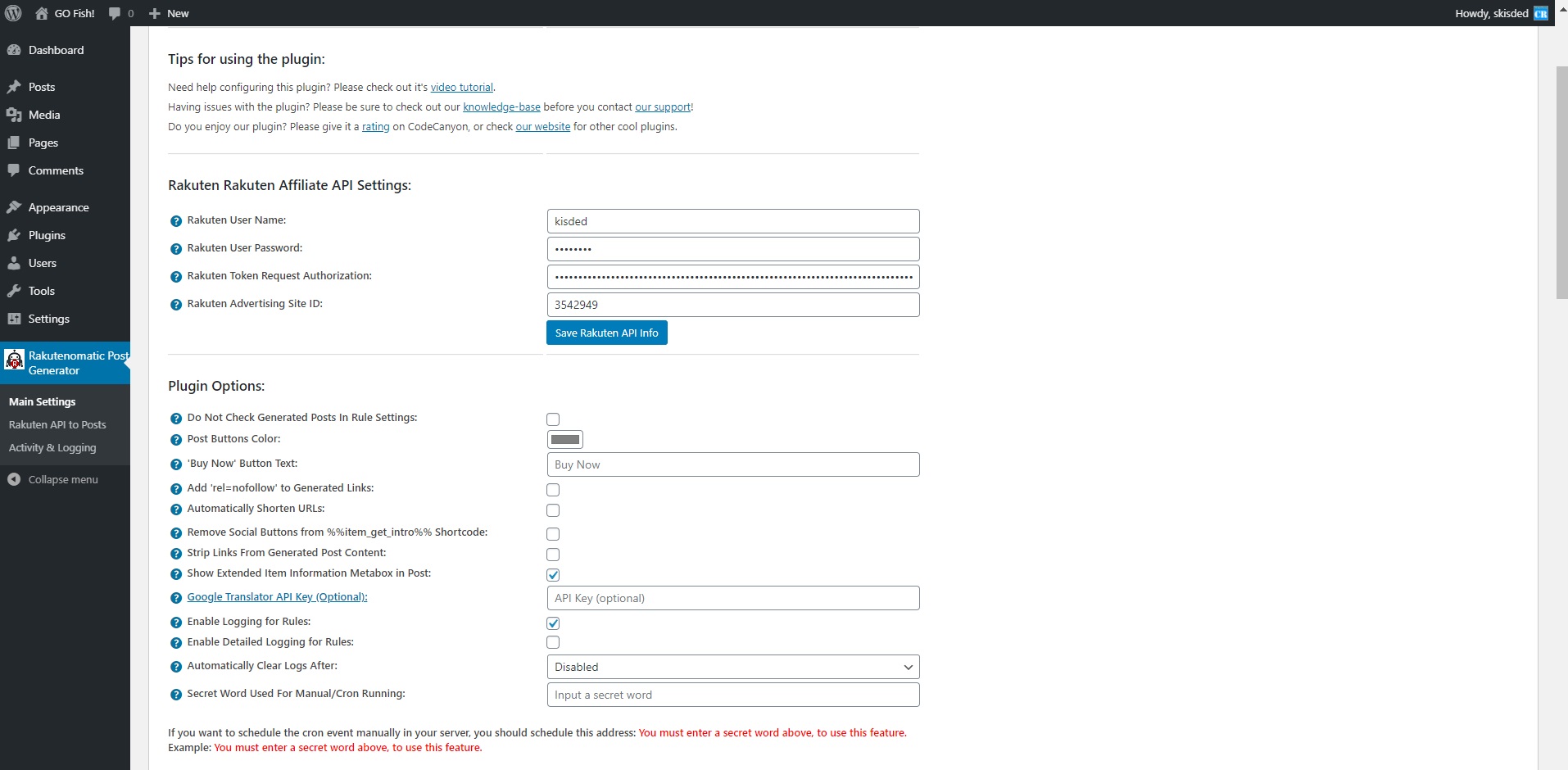Open Rakuten API to Posts submenu
The width and height of the screenshot is (1568, 770).
57,424
